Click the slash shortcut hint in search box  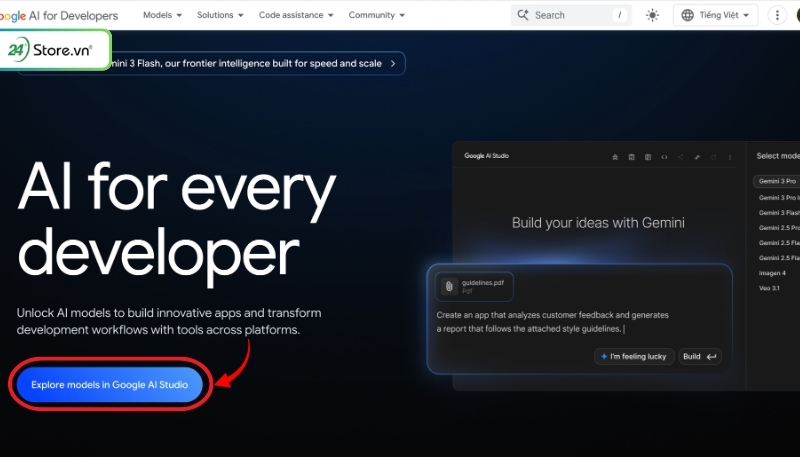click(x=619, y=15)
